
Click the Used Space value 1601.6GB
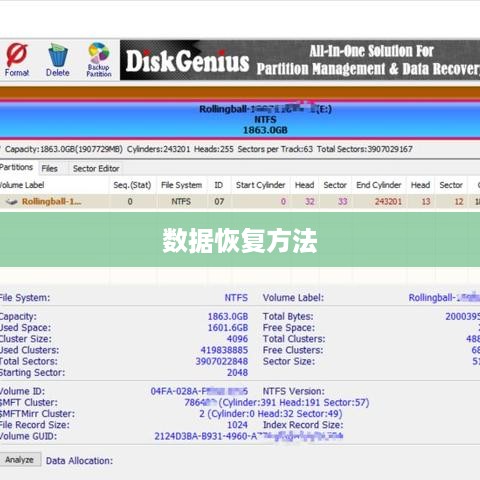(x=228, y=328)
